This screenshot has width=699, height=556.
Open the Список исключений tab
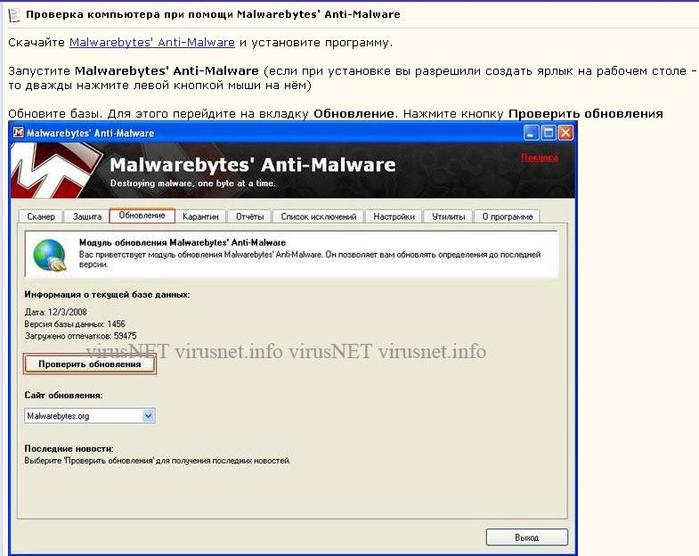point(318,217)
